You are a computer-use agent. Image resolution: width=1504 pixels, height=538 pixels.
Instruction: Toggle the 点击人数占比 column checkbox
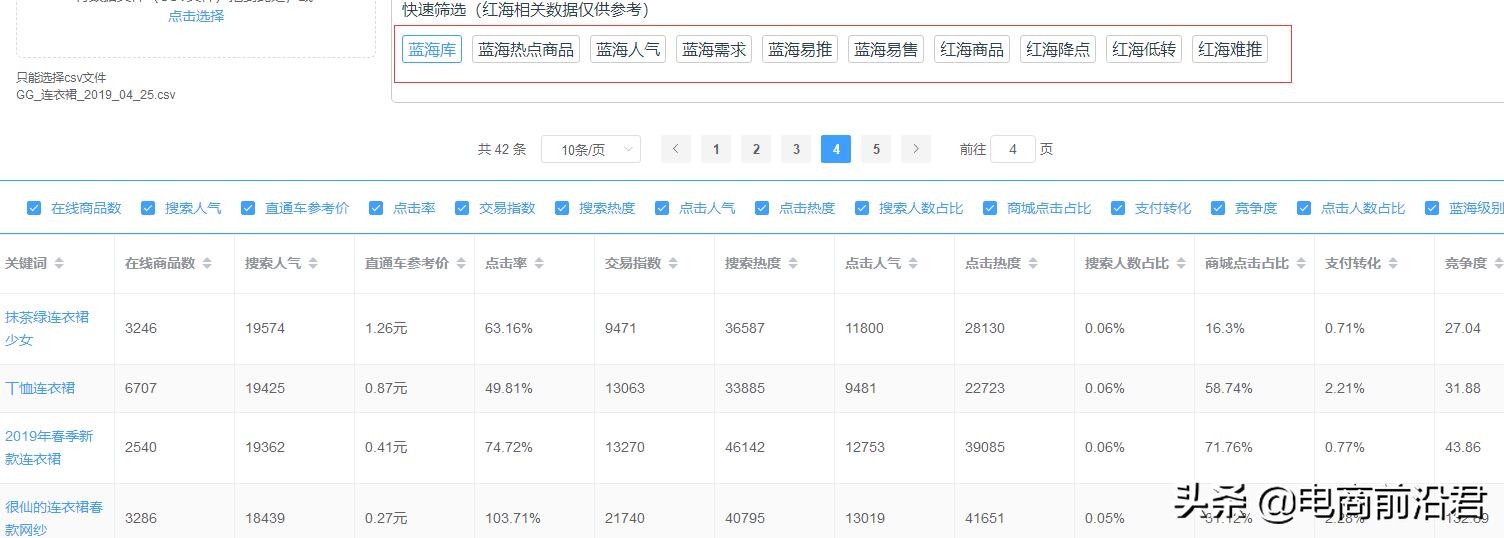(1304, 208)
